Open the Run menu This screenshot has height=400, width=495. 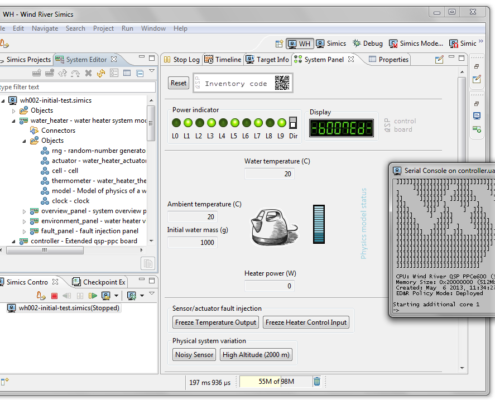click(127, 29)
